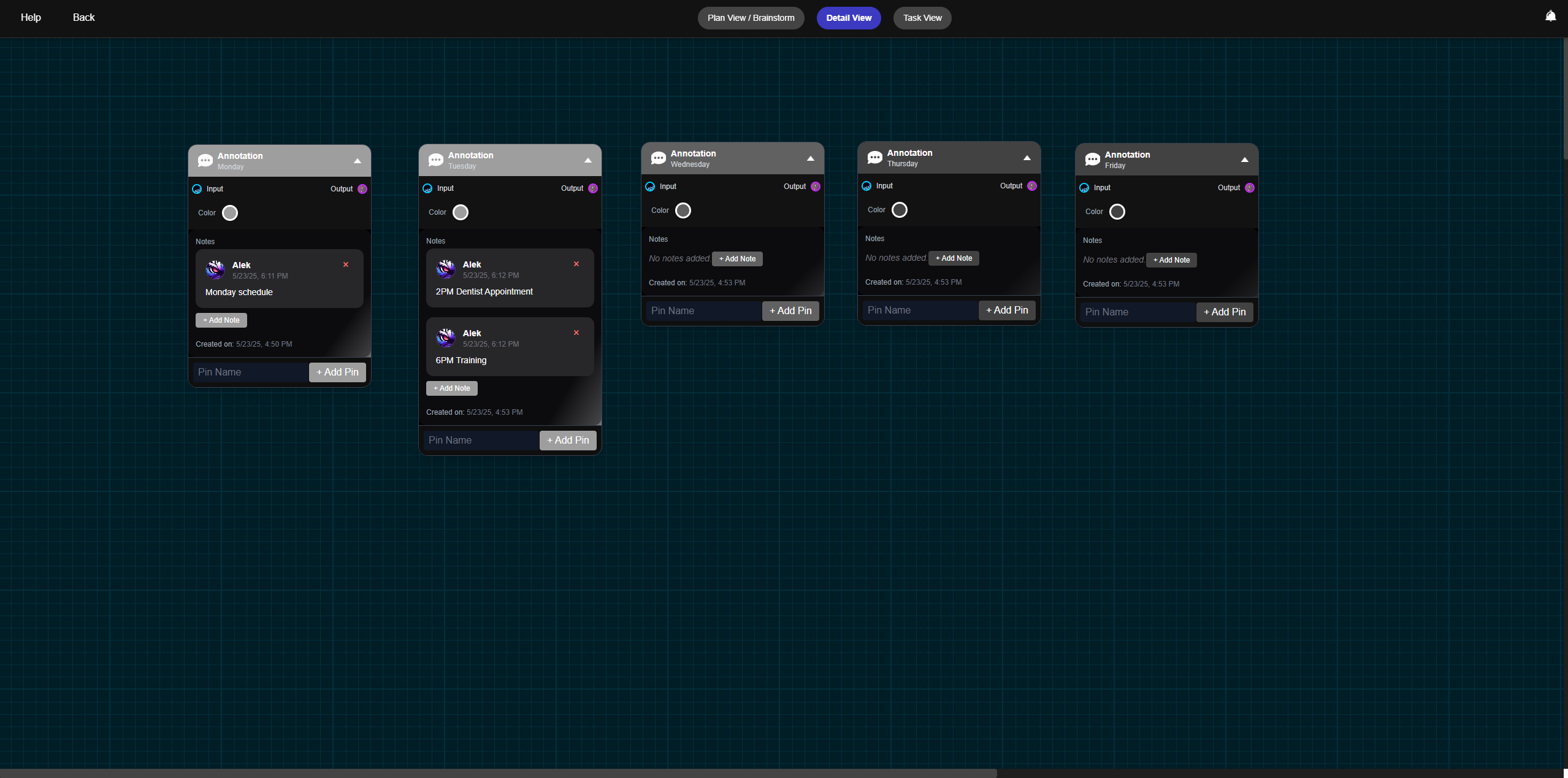
Task: Click the Monday annotation speech bubble icon
Action: [205, 161]
